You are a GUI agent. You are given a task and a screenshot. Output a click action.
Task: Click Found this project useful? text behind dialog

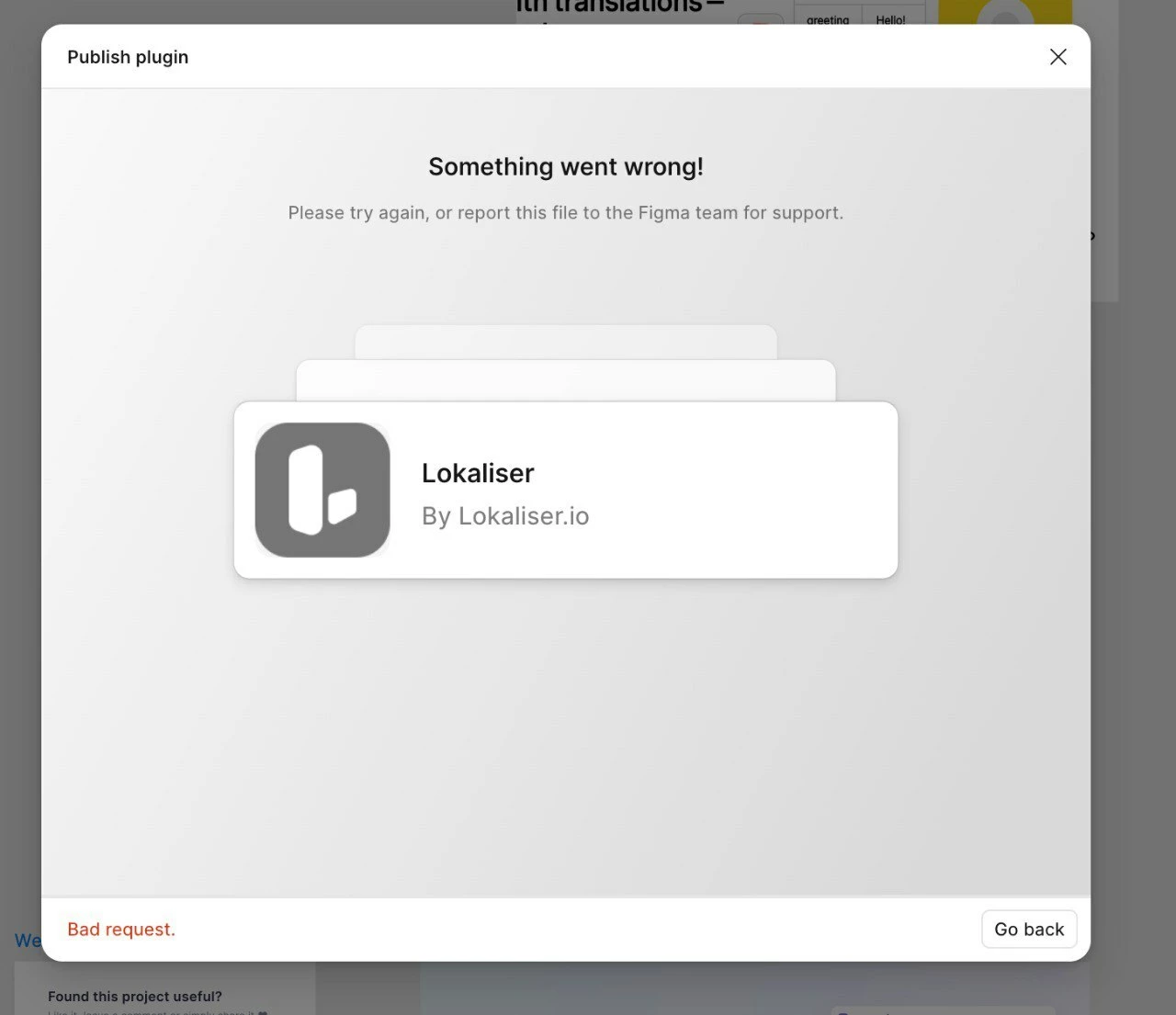135,997
